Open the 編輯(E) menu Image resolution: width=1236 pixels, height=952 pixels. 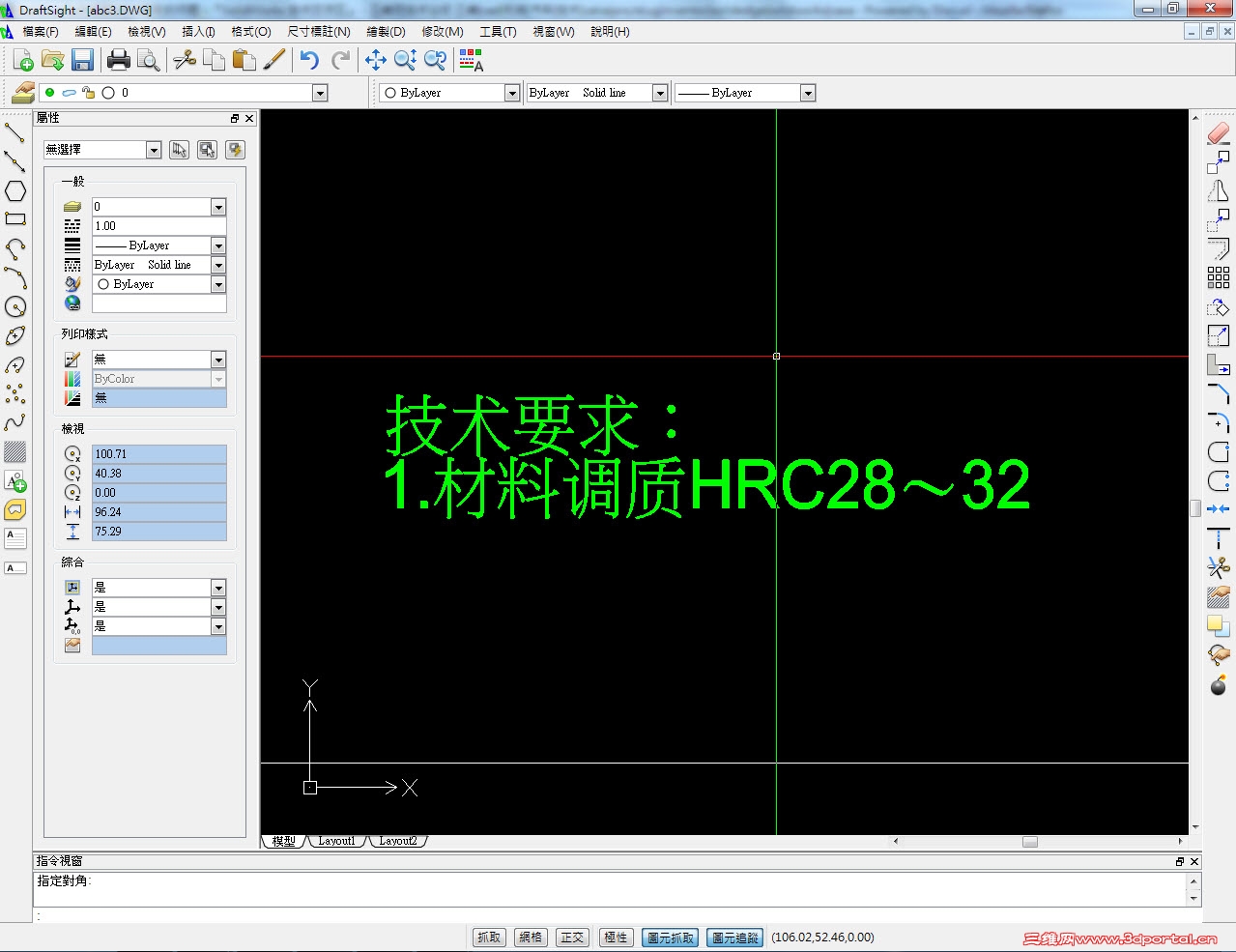pyautogui.click(x=94, y=32)
